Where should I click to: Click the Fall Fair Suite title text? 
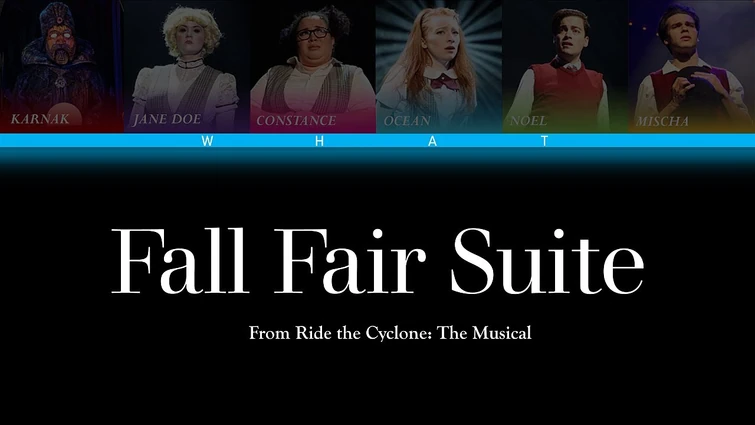(378, 261)
